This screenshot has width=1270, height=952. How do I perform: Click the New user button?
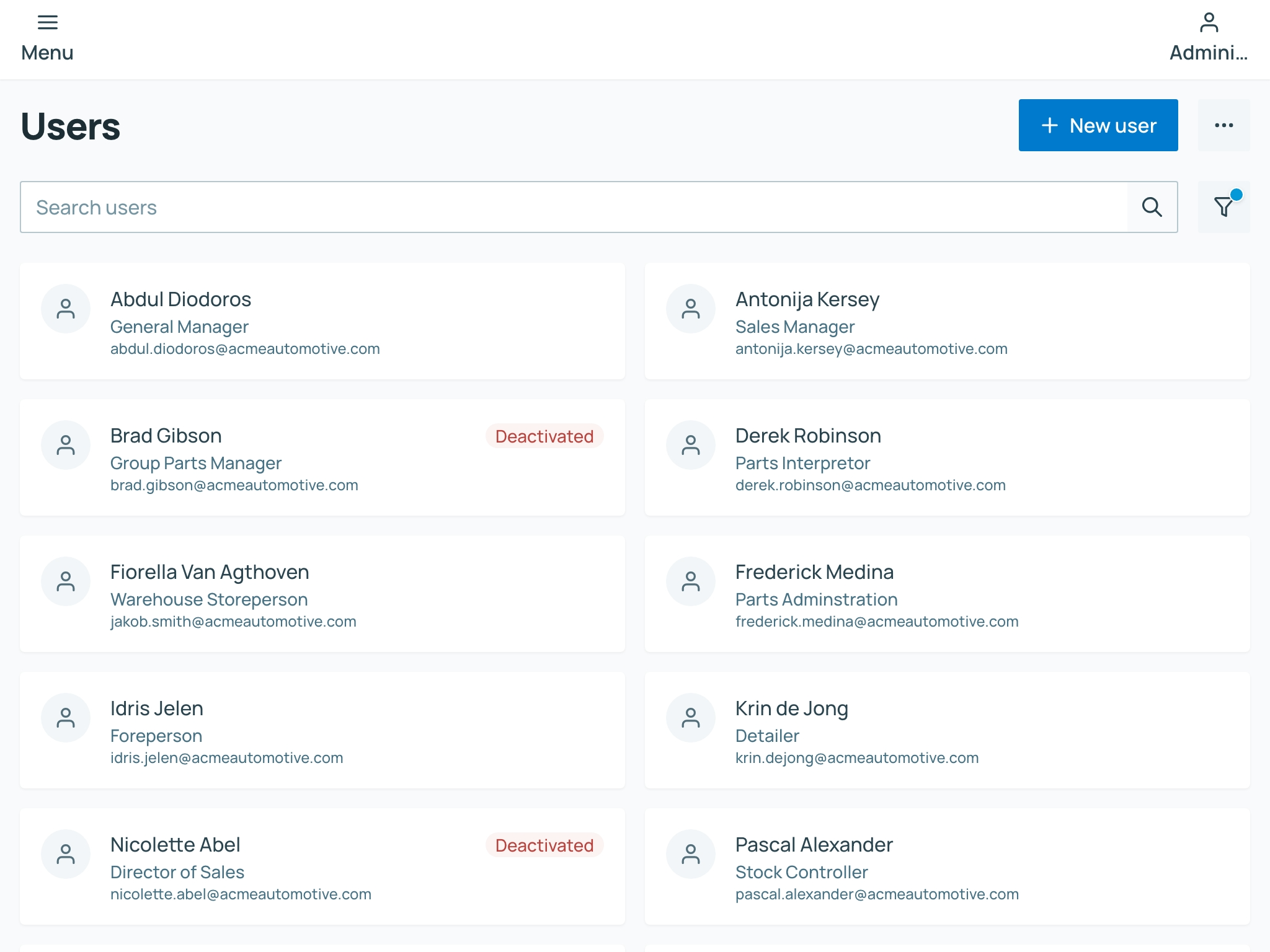coord(1098,125)
